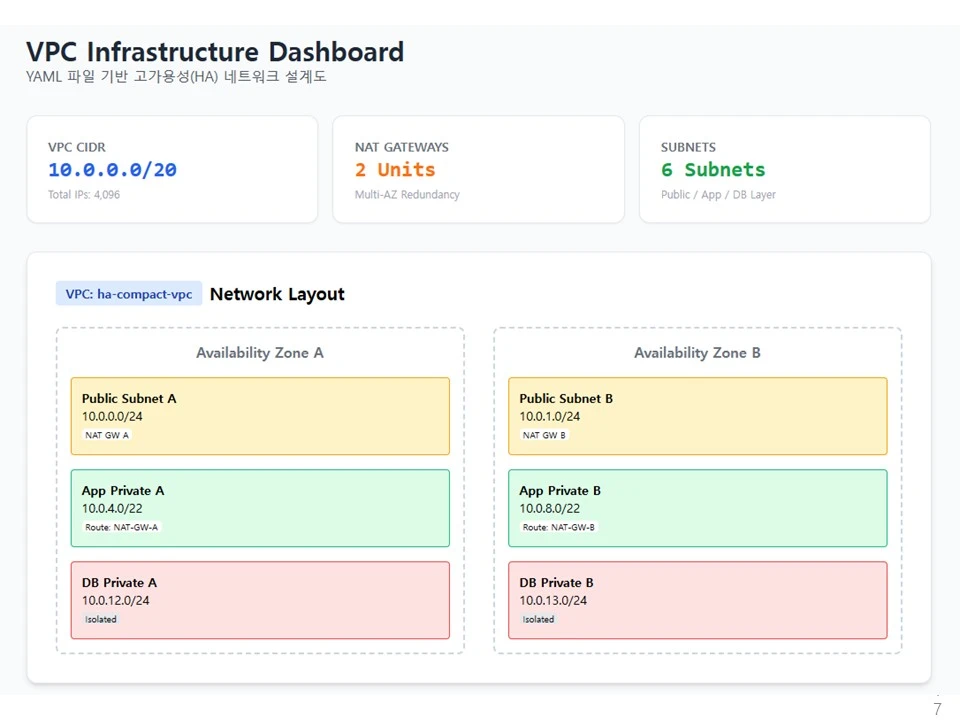Click the VPC: ha-compact-vpc badge
The image size is (960, 720).
(x=129, y=294)
